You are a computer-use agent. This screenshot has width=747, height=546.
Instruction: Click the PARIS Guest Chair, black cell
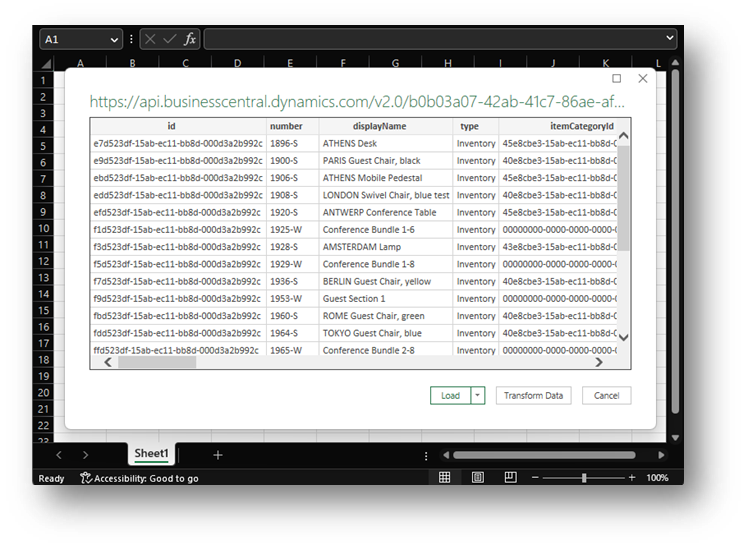tap(385, 161)
